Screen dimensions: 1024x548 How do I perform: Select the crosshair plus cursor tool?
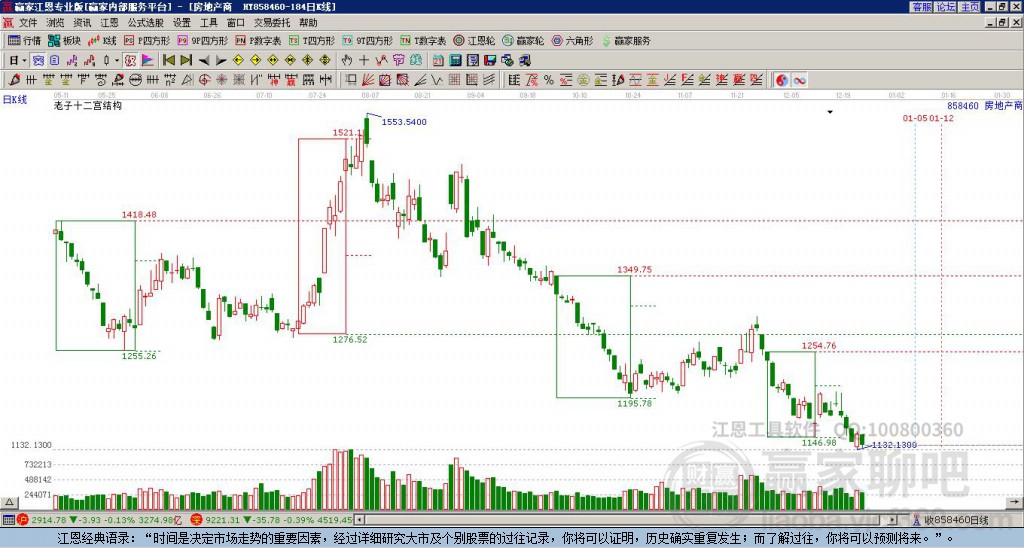364,60
